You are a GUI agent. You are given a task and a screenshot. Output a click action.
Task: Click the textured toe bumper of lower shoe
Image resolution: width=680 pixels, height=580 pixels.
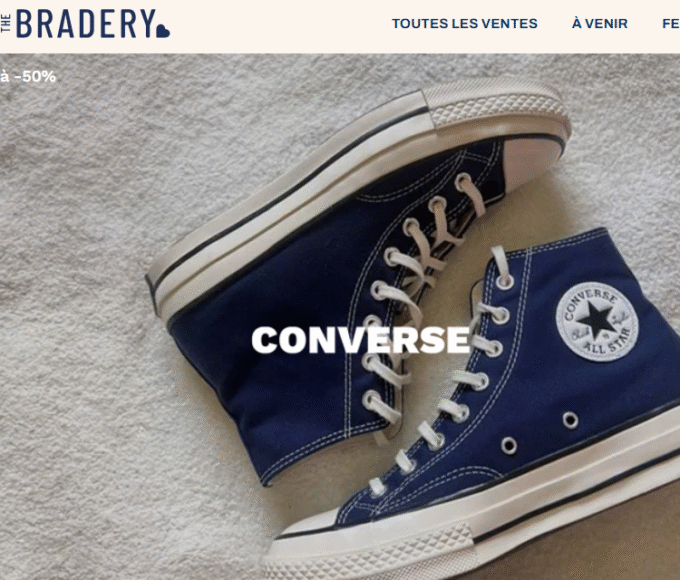369,549
